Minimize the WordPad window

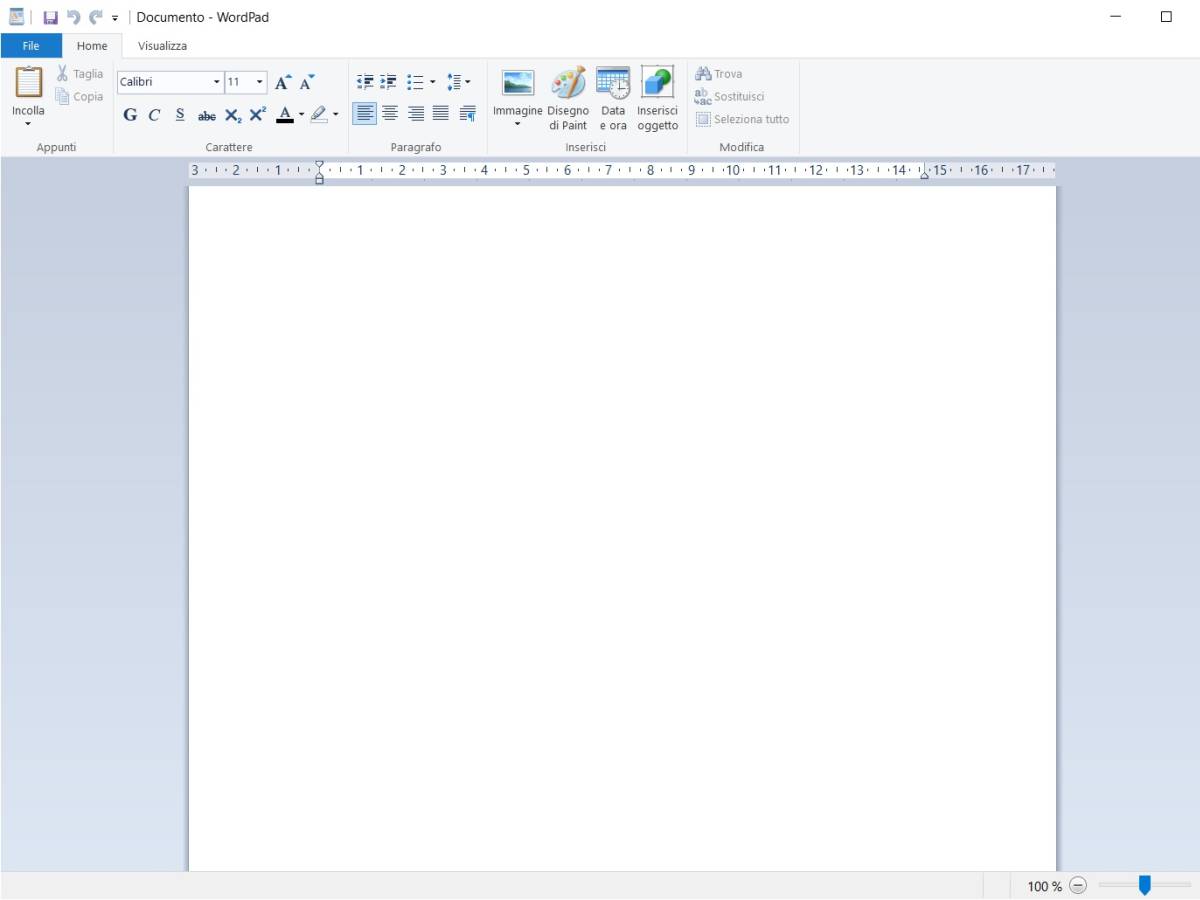pyautogui.click(x=1116, y=17)
